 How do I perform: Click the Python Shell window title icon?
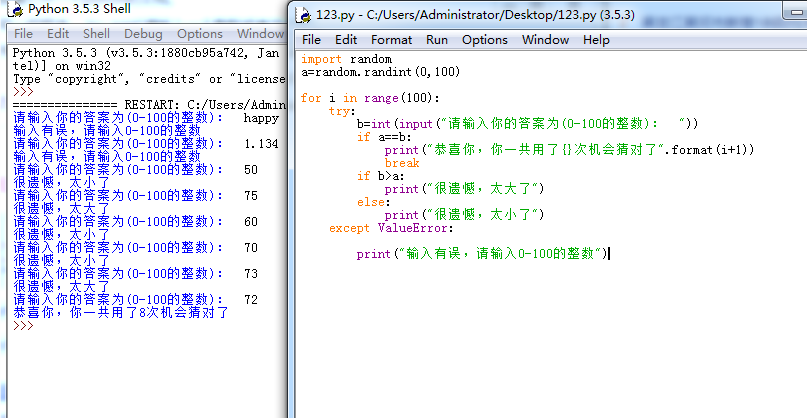[17, 9]
